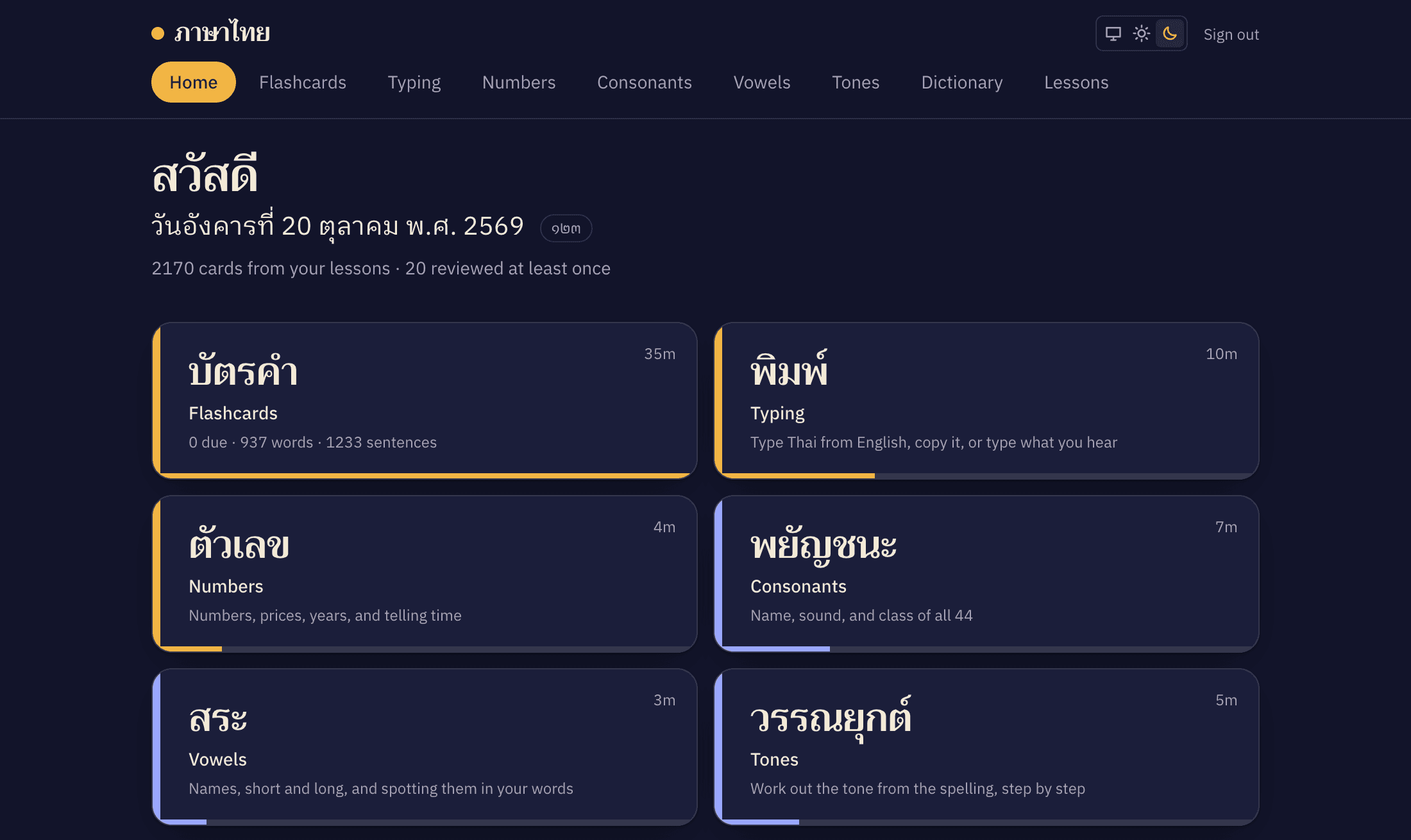Open the สระ Vowels card
1411x840 pixels.
coord(425,747)
